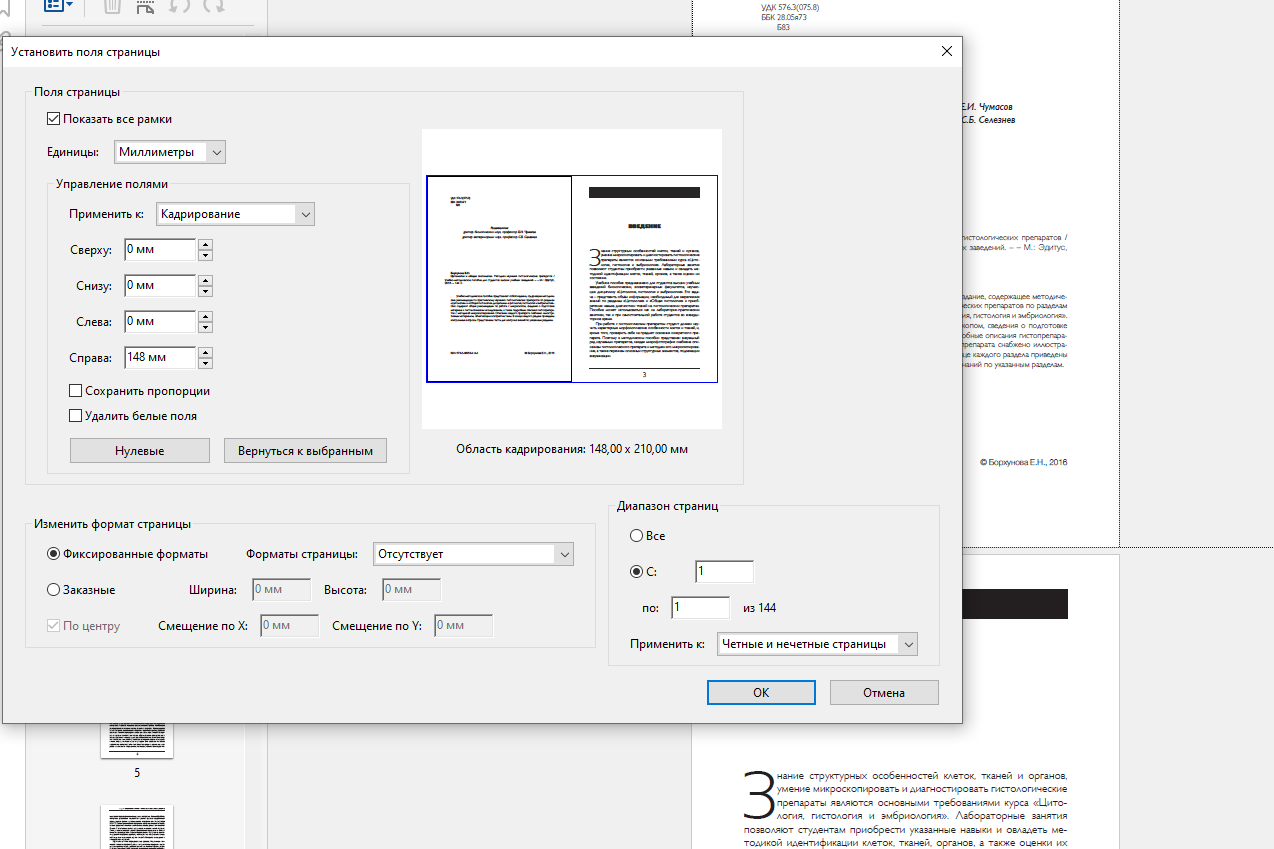Select the Заказные radio button
The width and height of the screenshot is (1274, 849).
[x=54, y=589]
